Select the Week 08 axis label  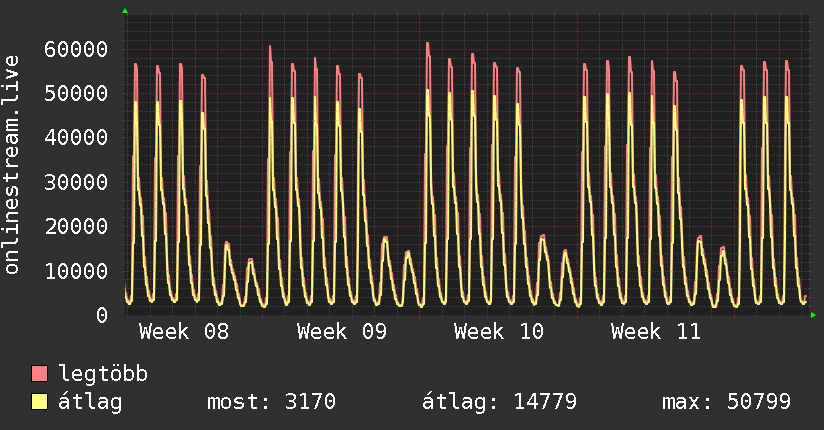pyautogui.click(x=183, y=332)
